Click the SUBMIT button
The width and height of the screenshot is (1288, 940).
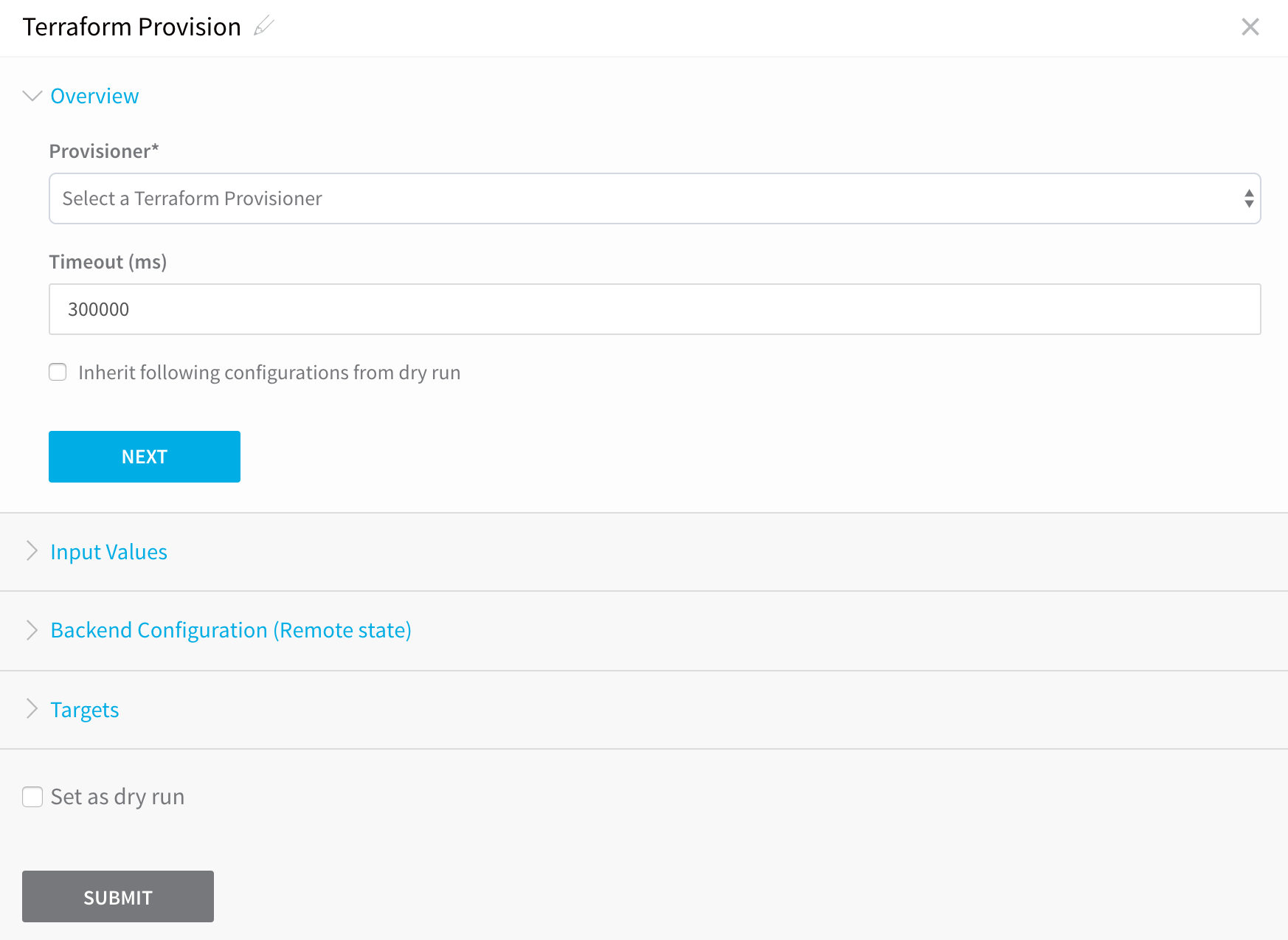(118, 896)
